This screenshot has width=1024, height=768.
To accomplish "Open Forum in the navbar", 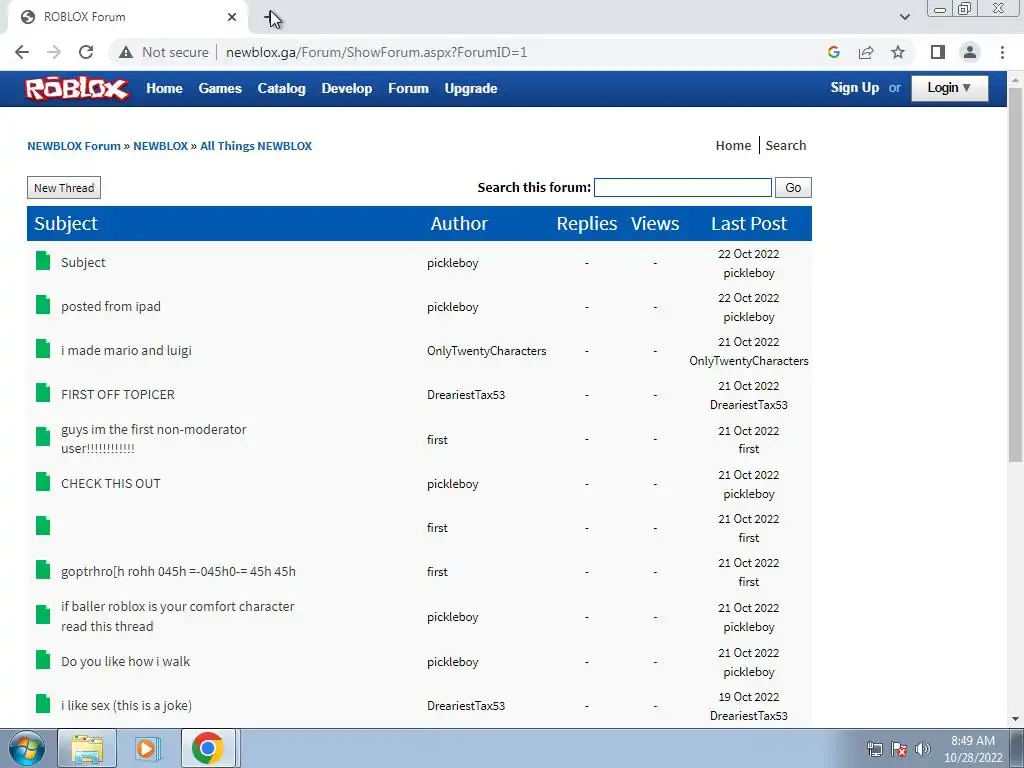I will click(x=408, y=88).
